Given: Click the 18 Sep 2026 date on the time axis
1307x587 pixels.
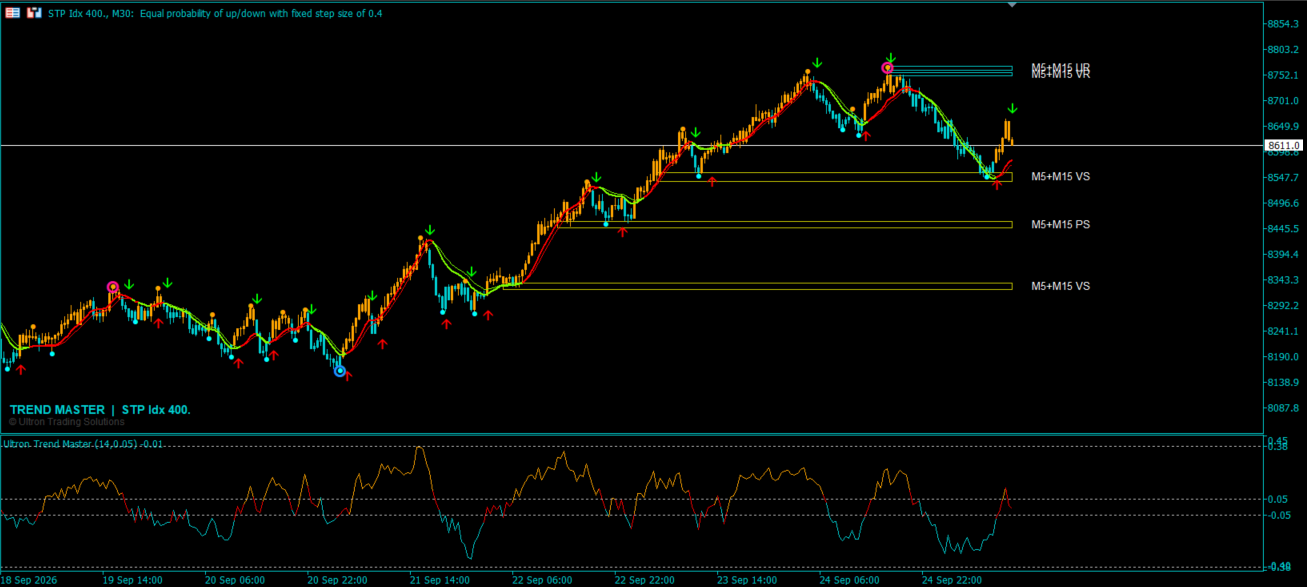Looking at the screenshot, I should [31, 579].
